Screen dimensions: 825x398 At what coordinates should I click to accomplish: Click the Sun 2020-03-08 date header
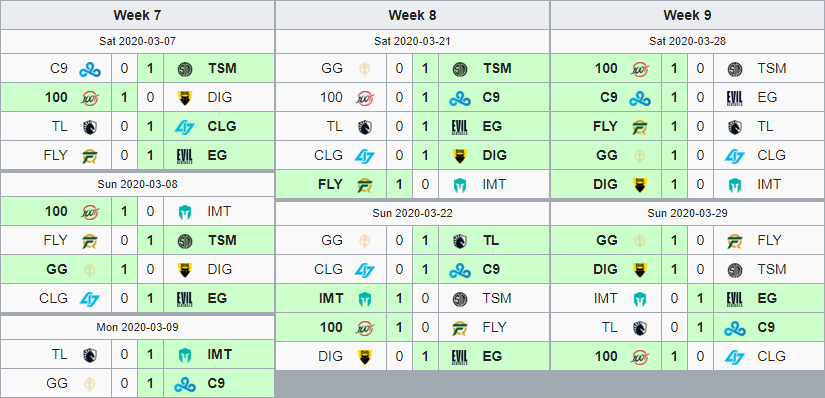pos(137,185)
